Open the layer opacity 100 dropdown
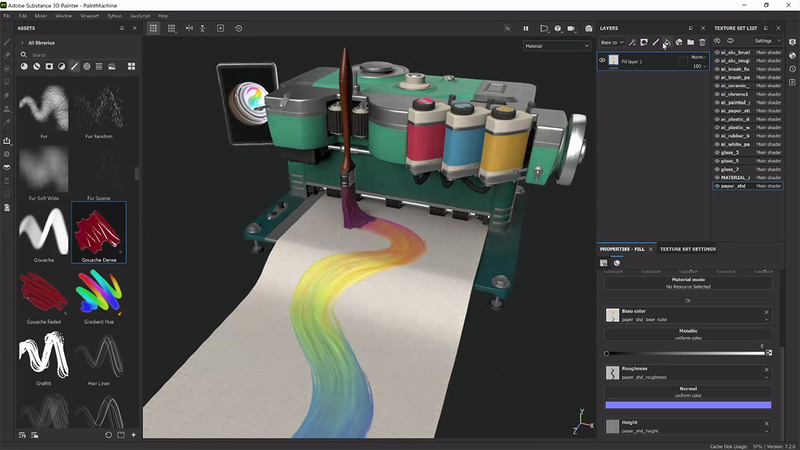800x450 pixels. [x=699, y=66]
